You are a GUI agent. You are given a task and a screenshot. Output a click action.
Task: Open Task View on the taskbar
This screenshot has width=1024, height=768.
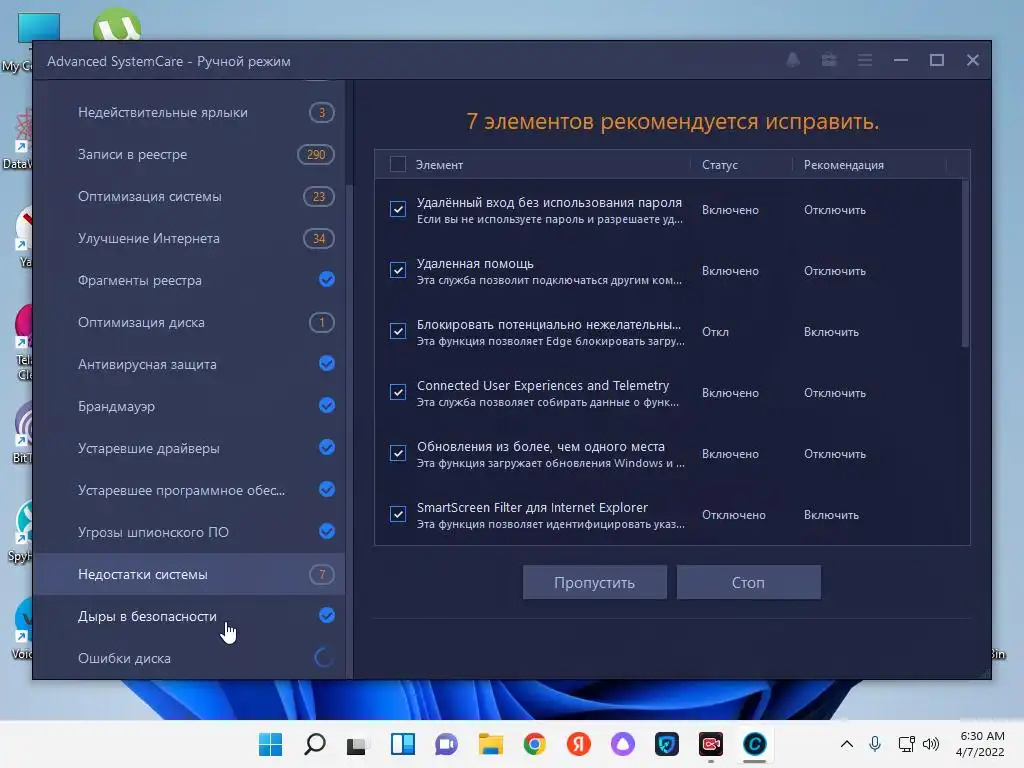coord(358,744)
